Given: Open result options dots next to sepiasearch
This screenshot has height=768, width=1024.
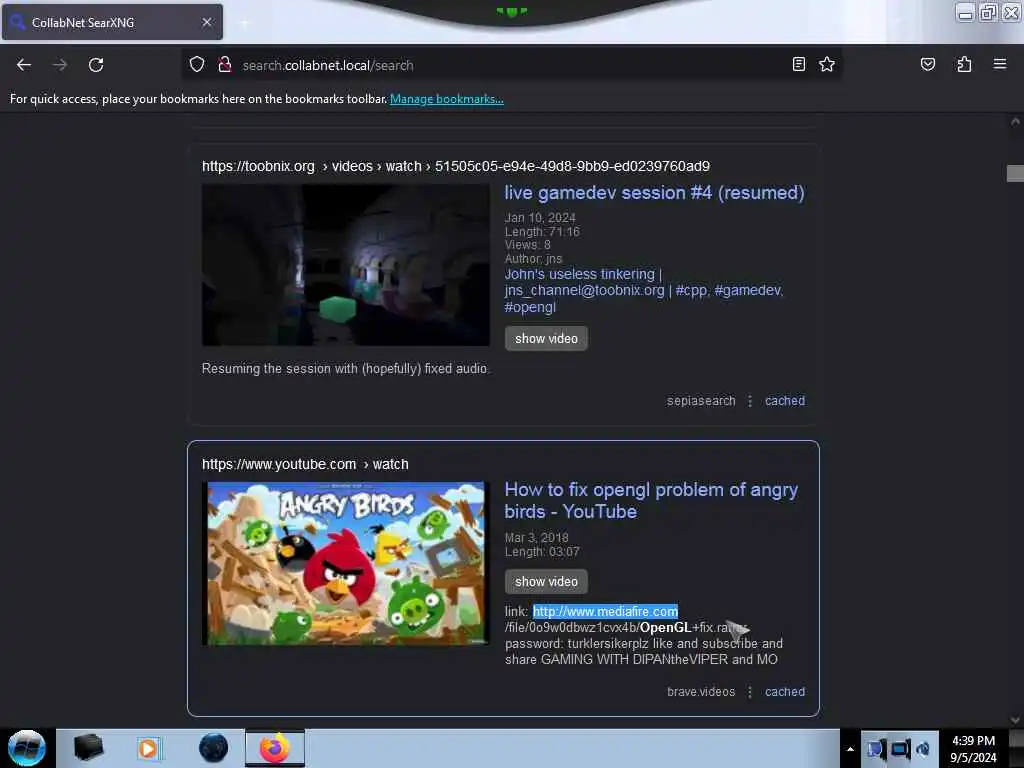Looking at the screenshot, I should tap(750, 401).
